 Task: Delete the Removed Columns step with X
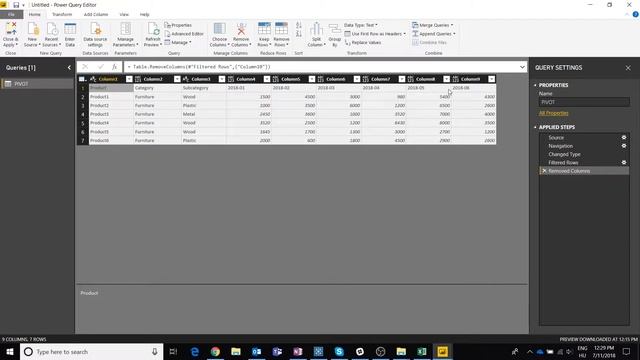click(544, 171)
